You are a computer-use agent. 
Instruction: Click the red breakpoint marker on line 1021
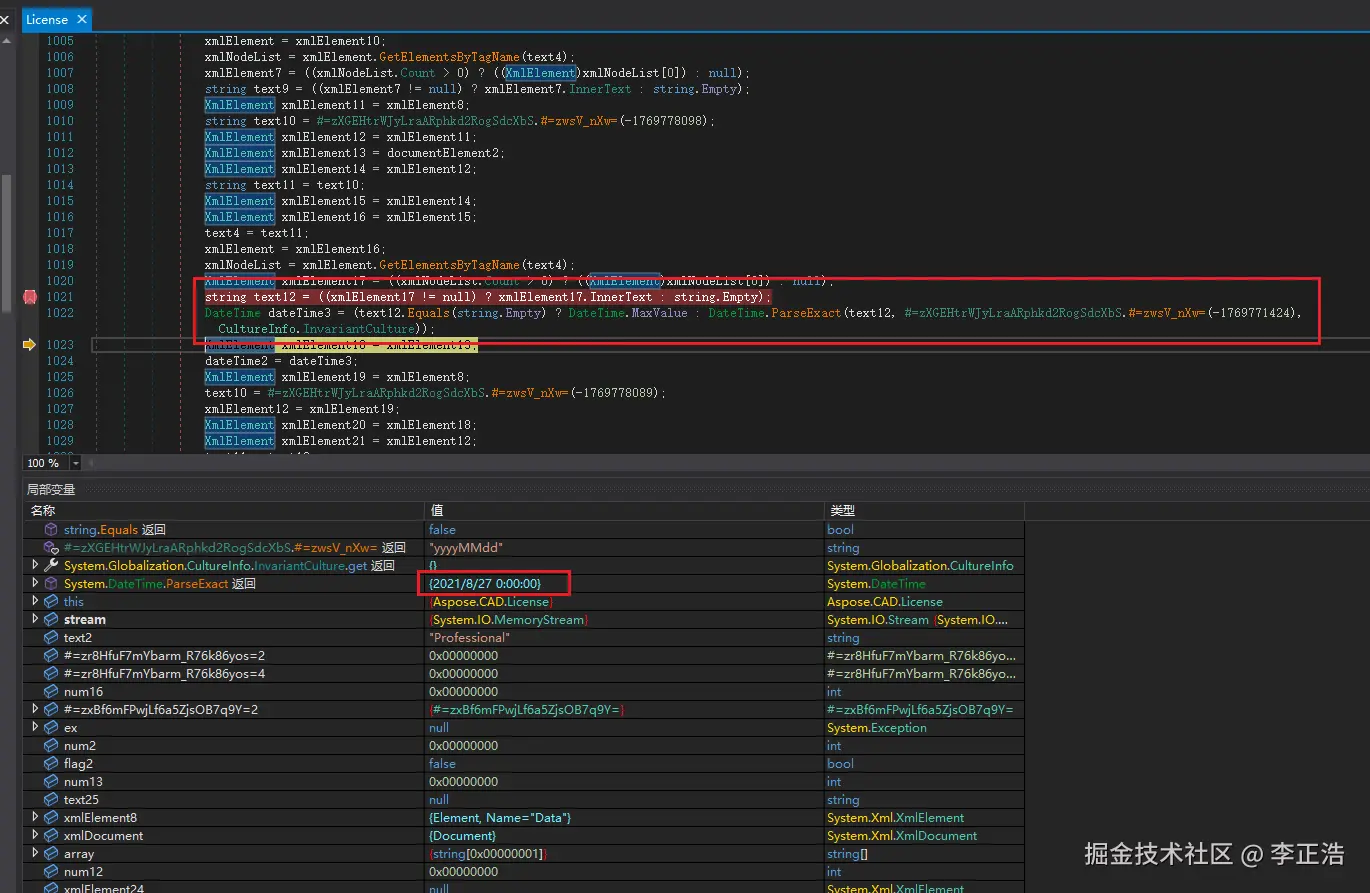(x=29, y=297)
